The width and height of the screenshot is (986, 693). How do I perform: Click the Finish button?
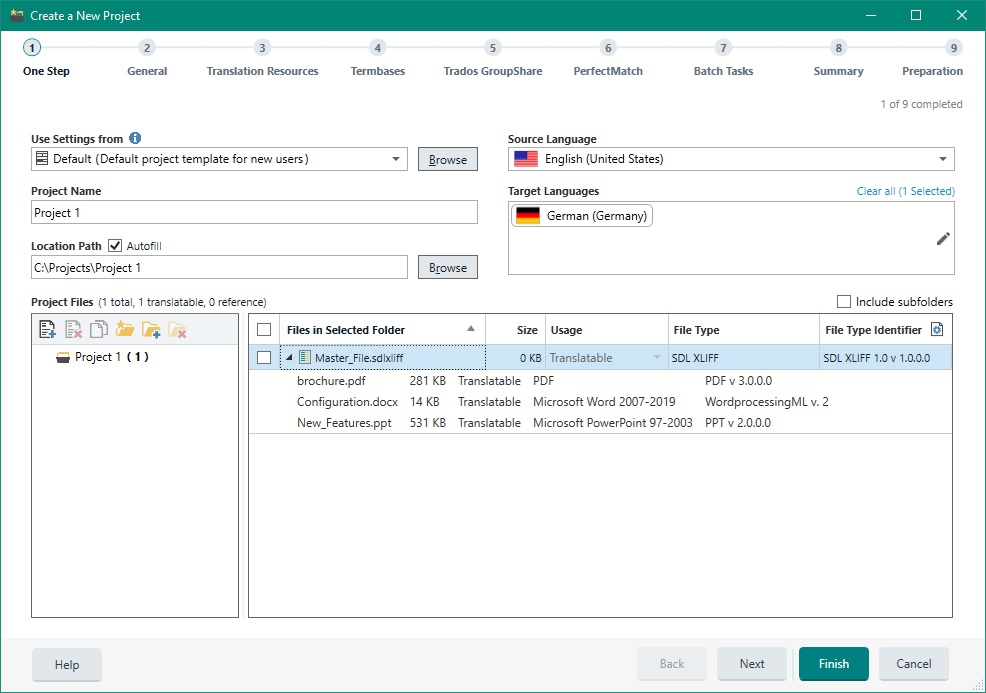[x=833, y=664]
